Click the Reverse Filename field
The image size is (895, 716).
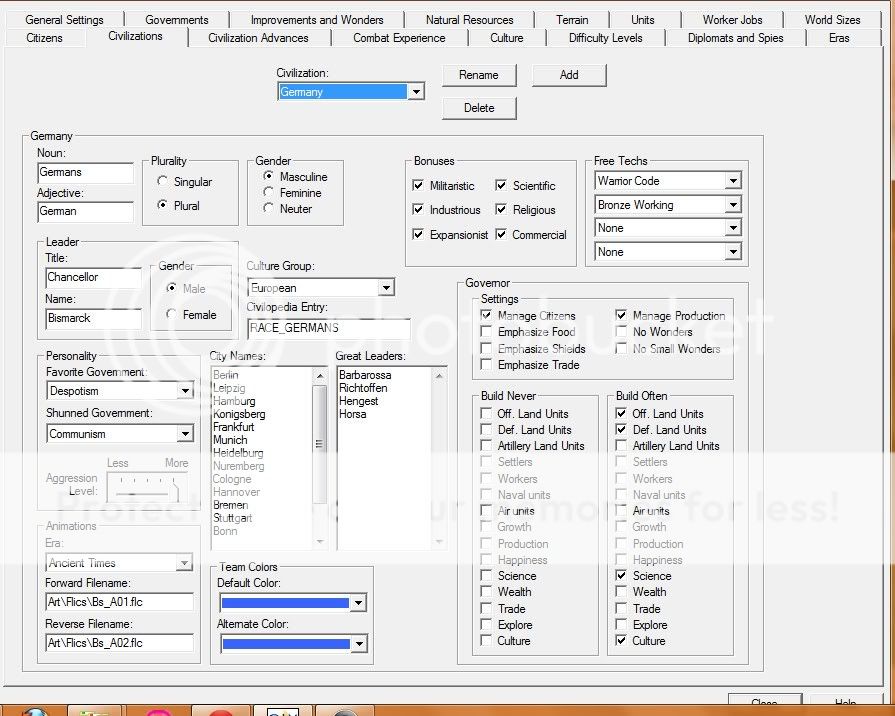(x=119, y=643)
